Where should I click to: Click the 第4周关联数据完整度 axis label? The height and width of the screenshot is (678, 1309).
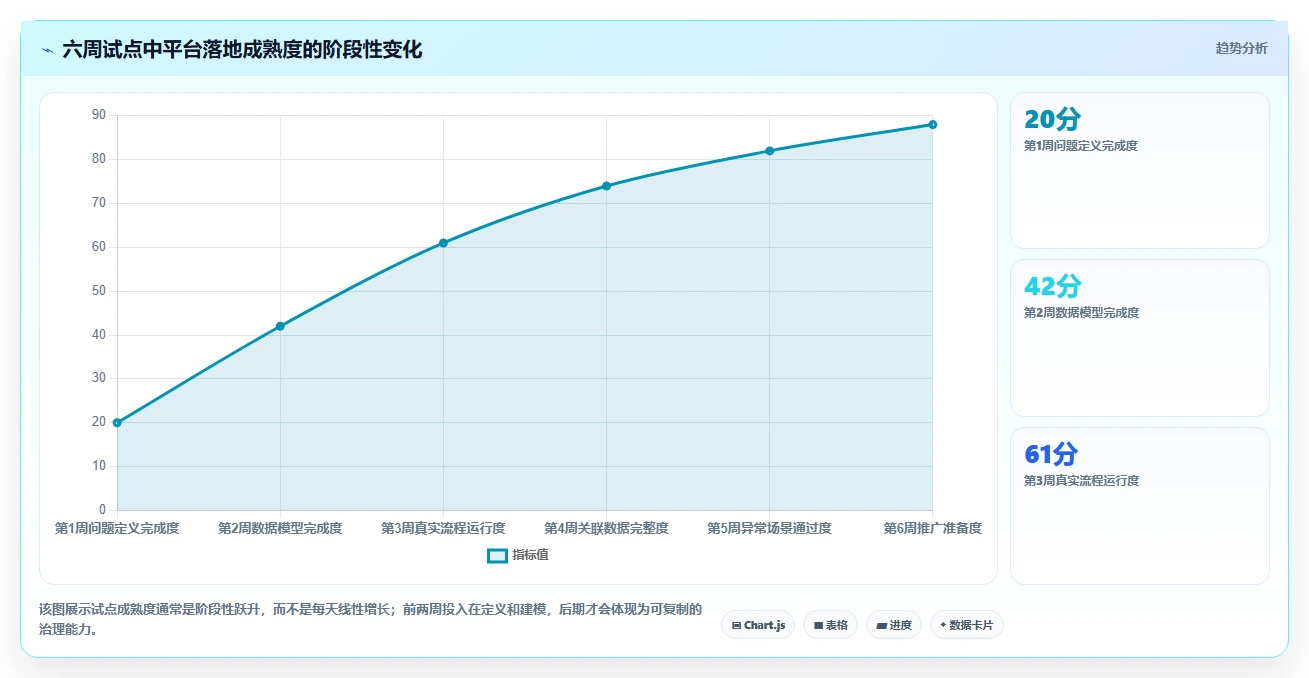[x=606, y=528]
